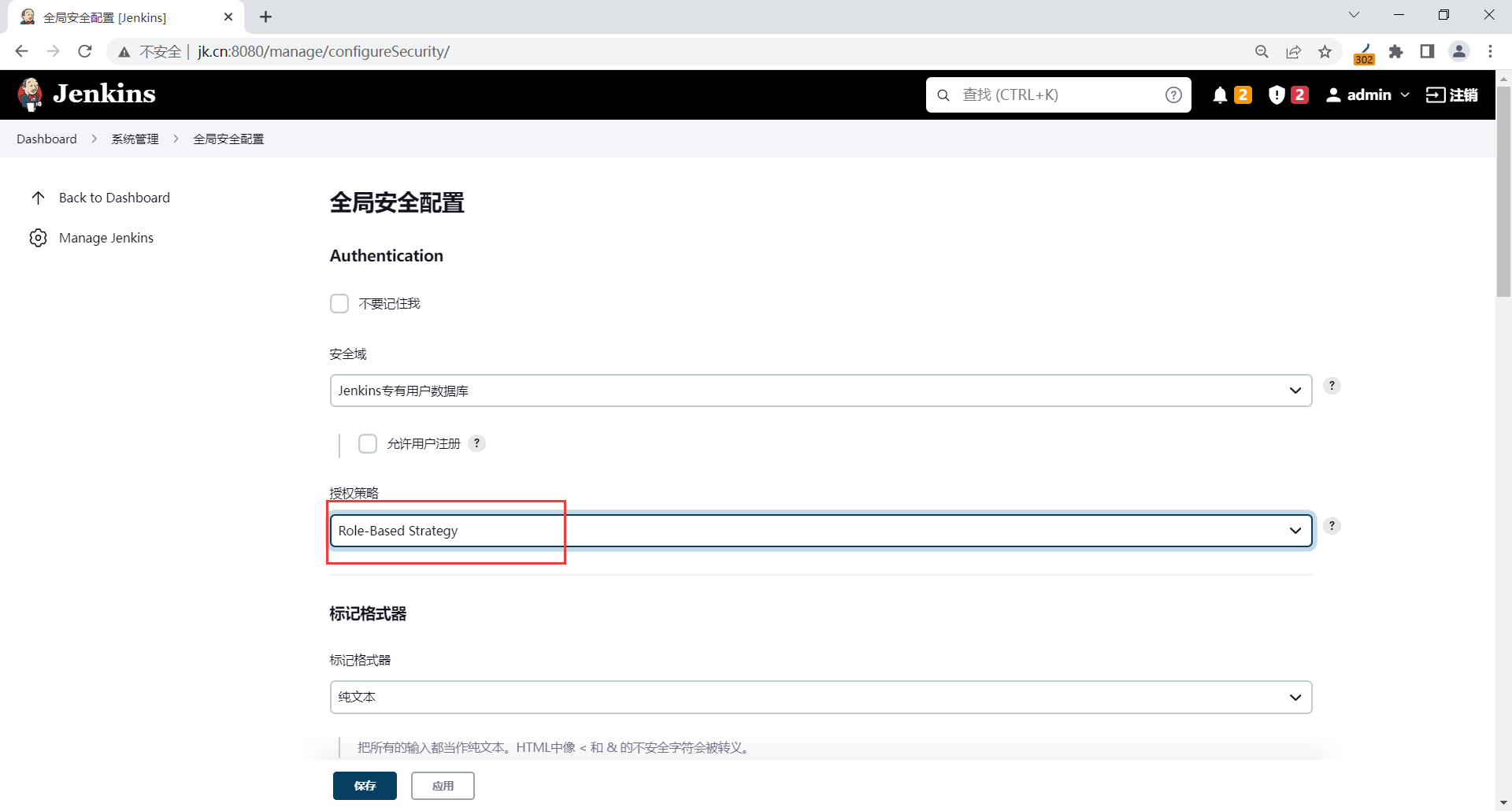Show help for 授权策略 authorization strategy
Image resolution: width=1512 pixels, height=811 pixels.
(x=1332, y=526)
